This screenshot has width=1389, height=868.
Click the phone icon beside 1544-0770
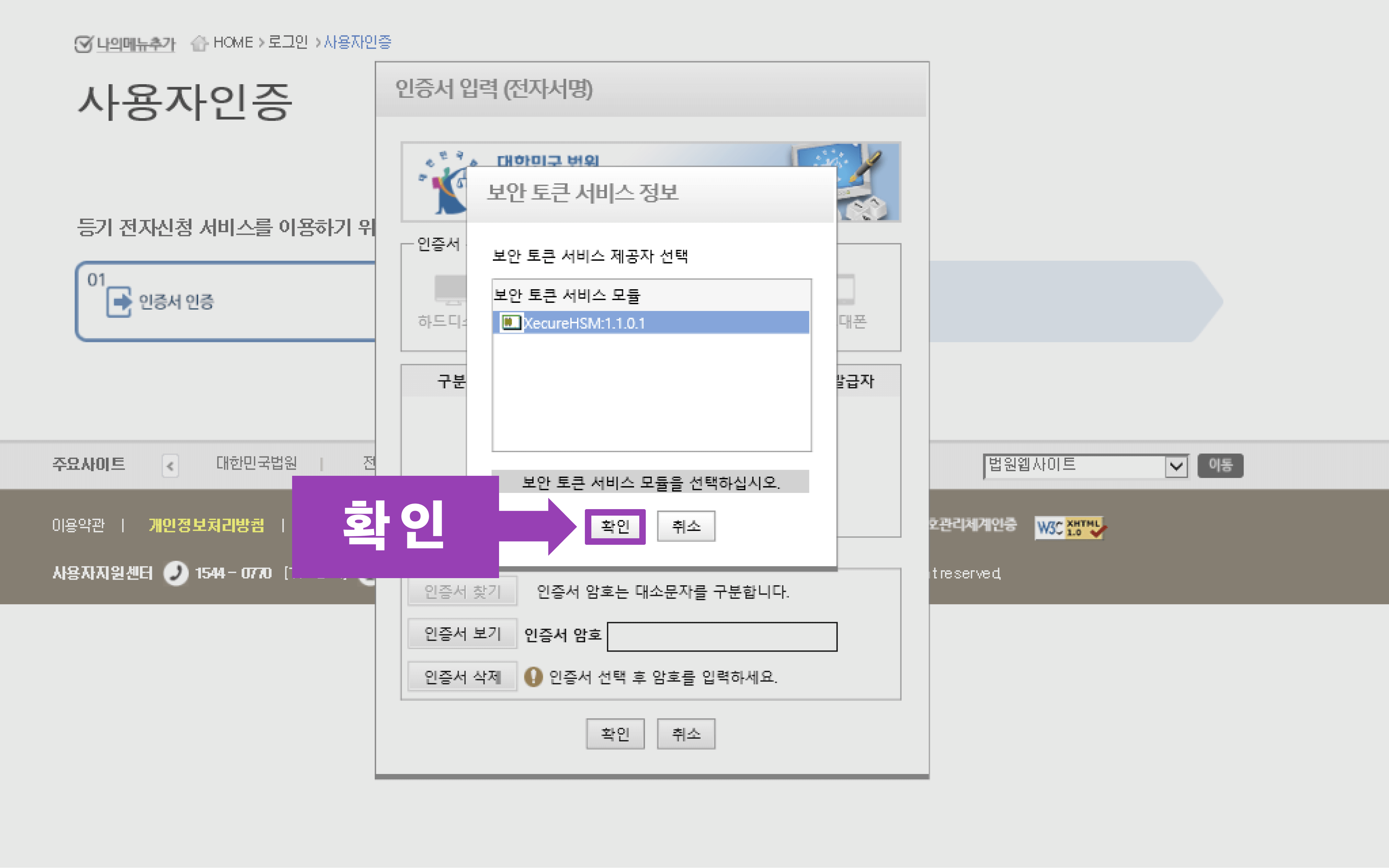pos(177,572)
